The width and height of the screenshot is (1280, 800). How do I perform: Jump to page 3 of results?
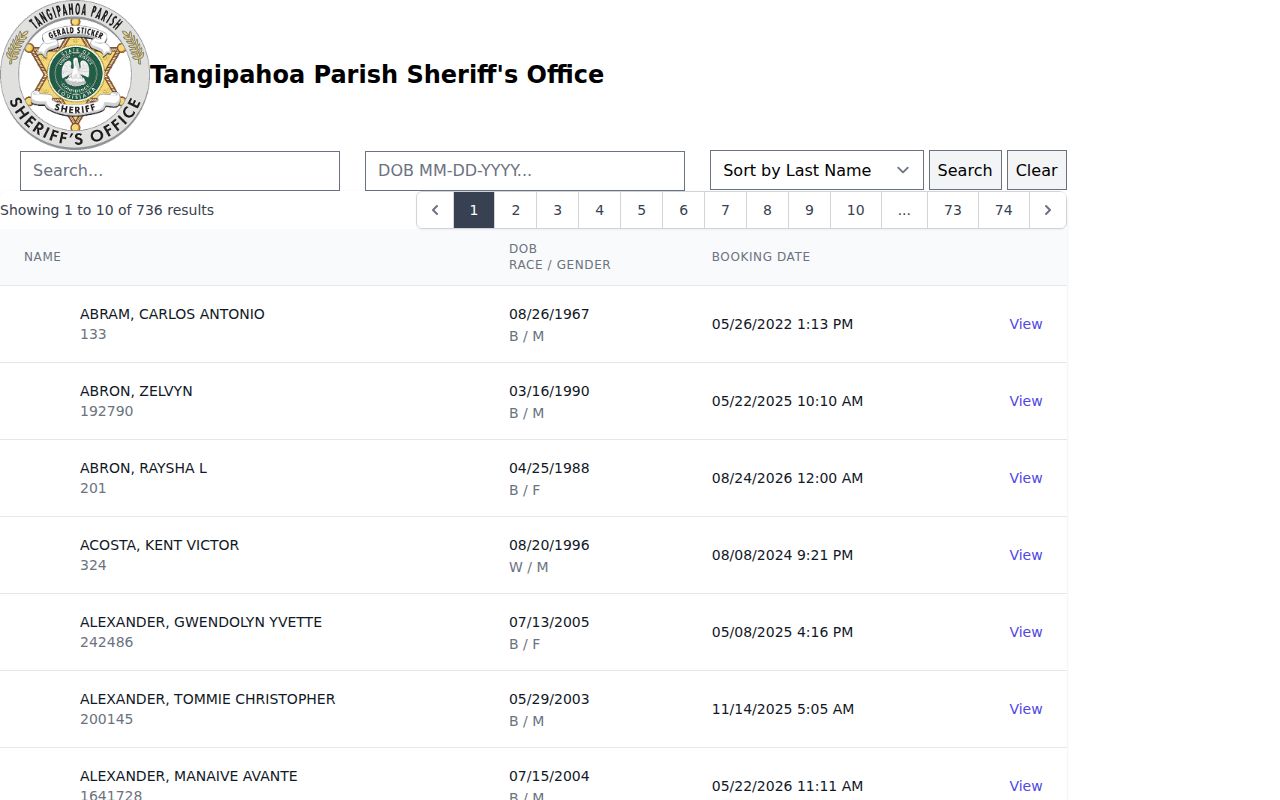558,210
